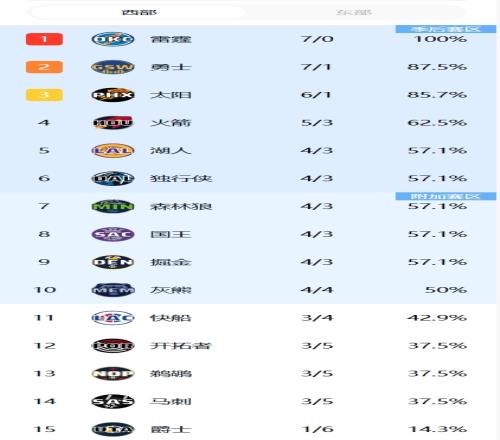This screenshot has width=500, height=440.
Task: Switch to the 东部 conference tab
Action: (x=354, y=12)
